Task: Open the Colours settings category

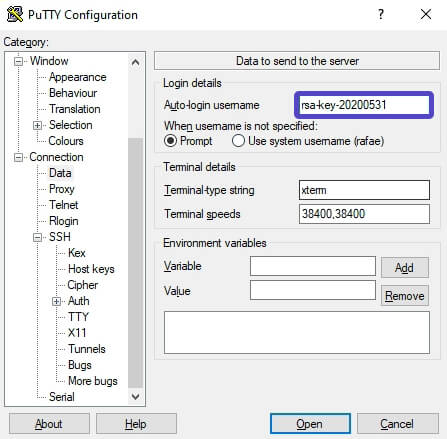Action: coord(66,141)
